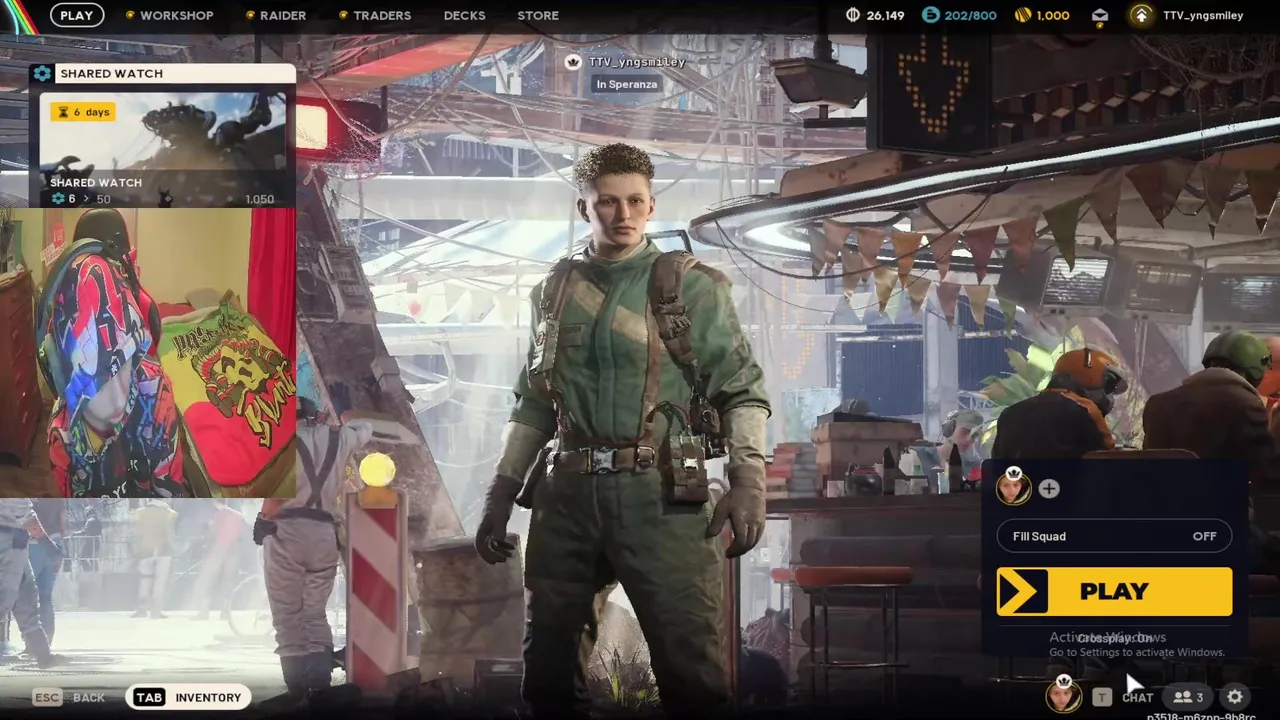This screenshot has height=720, width=1280.
Task: Click the SHARED WATCH event gear icon
Action: tap(41, 73)
